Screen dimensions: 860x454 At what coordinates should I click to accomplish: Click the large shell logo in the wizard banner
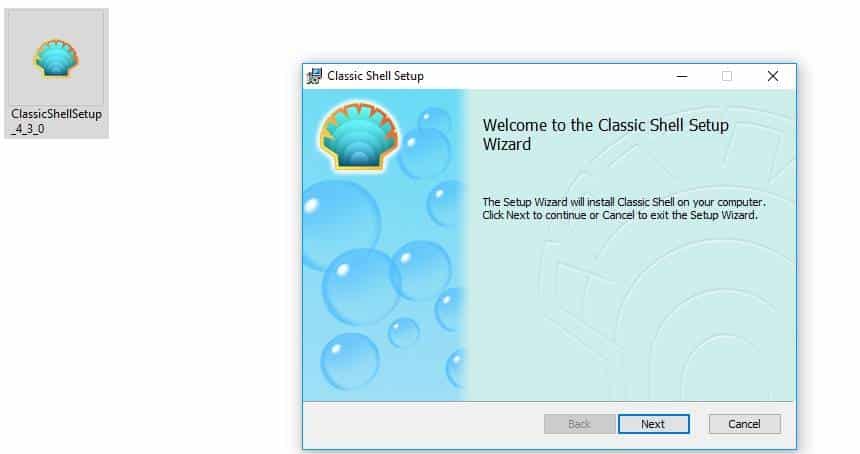pyautogui.click(x=359, y=135)
